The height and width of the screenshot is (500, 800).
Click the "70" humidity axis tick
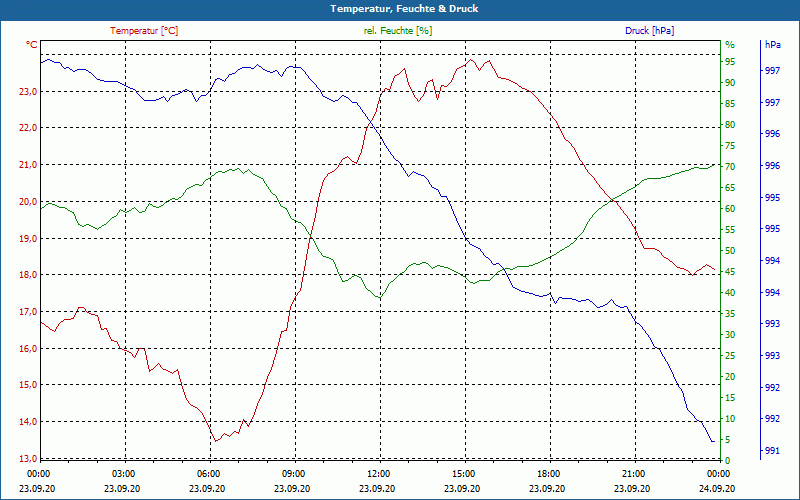(x=730, y=167)
